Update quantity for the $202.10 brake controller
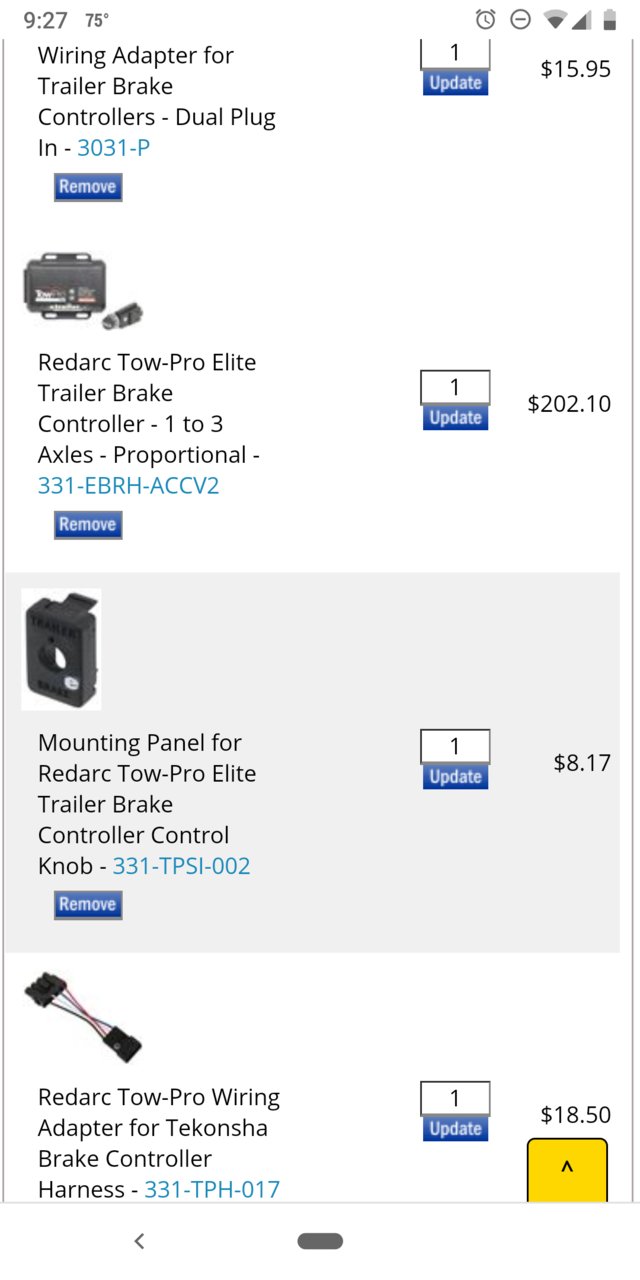The image size is (640, 1280). tap(455, 417)
